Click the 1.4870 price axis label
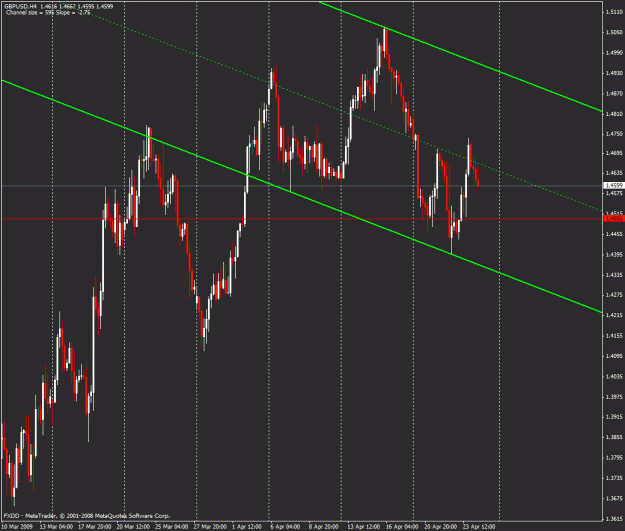 coord(614,93)
